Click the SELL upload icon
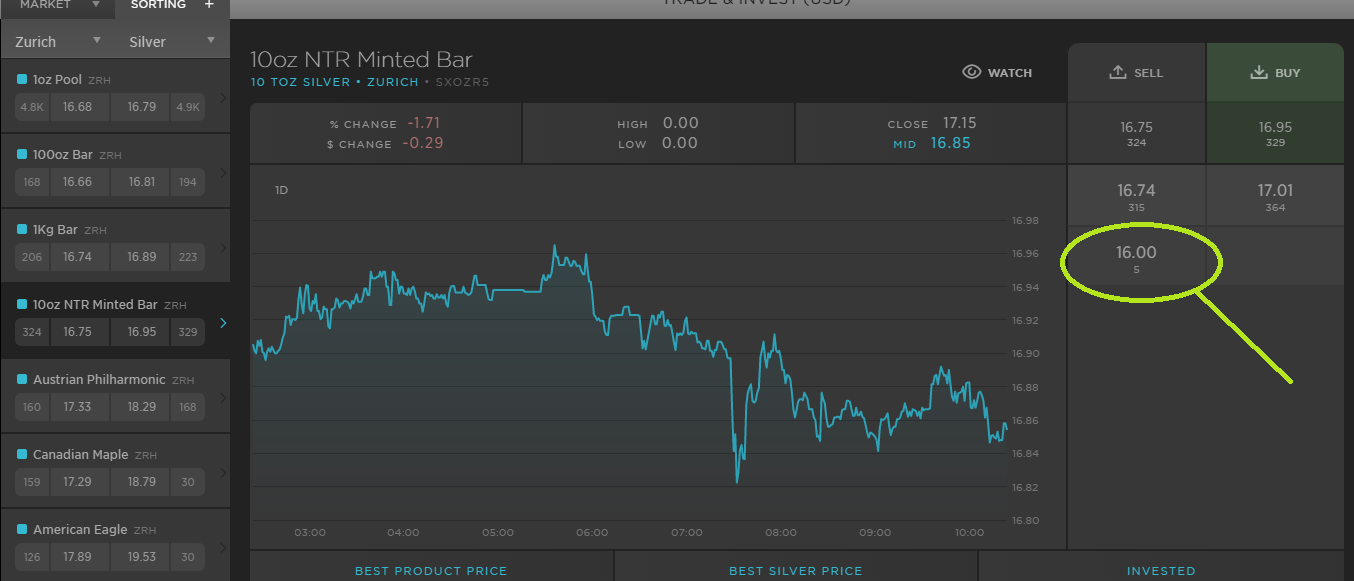Screen dimensions: 1354x581 pyautogui.click(x=1118, y=72)
